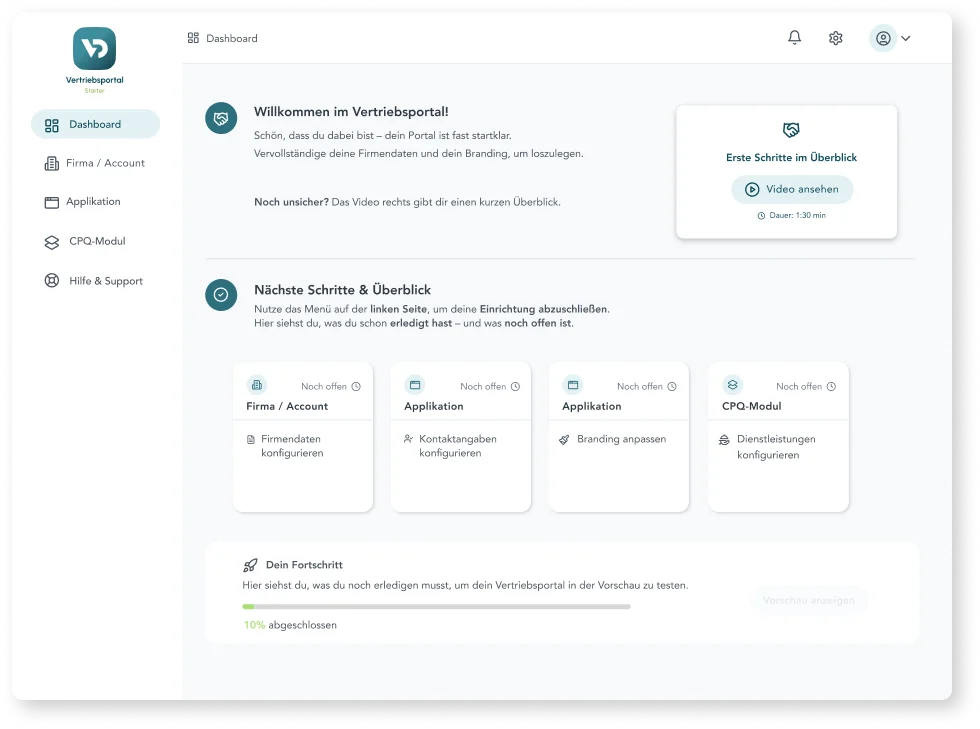
Task: Click the Video ansehen button
Action: click(x=792, y=189)
